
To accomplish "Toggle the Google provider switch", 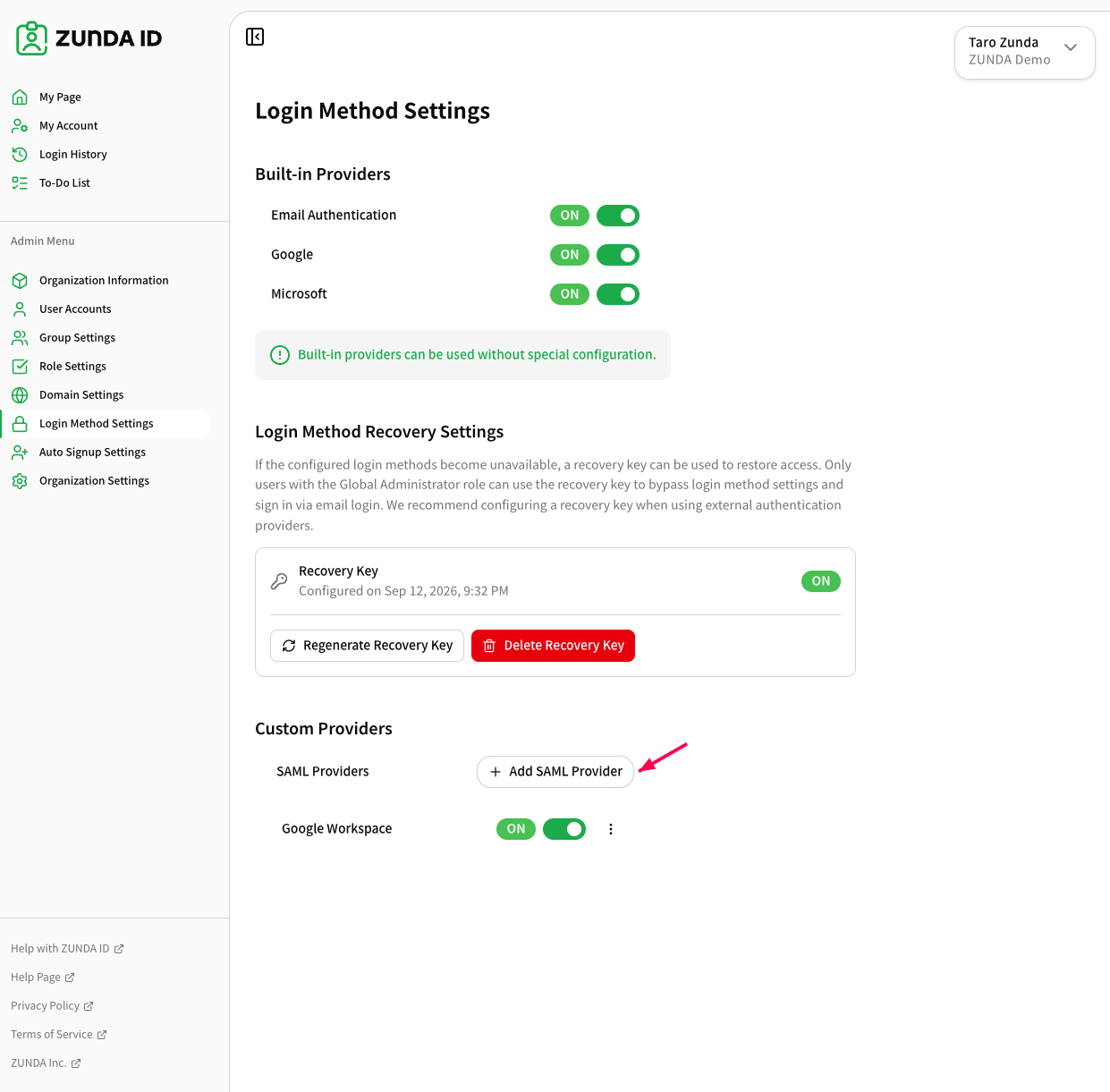I will pos(618,255).
